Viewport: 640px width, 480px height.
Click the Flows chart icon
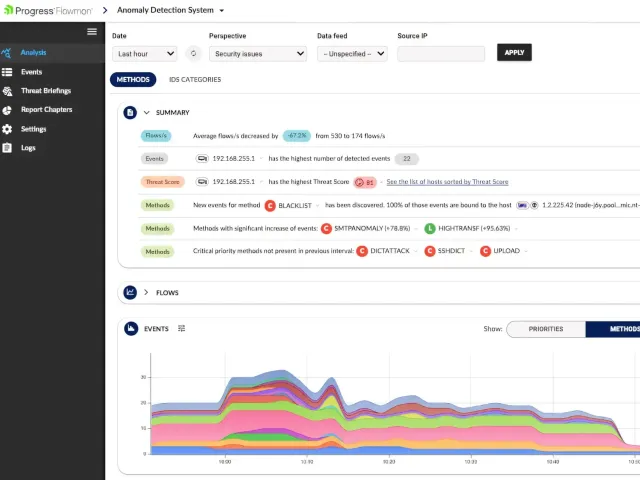[x=130, y=292]
